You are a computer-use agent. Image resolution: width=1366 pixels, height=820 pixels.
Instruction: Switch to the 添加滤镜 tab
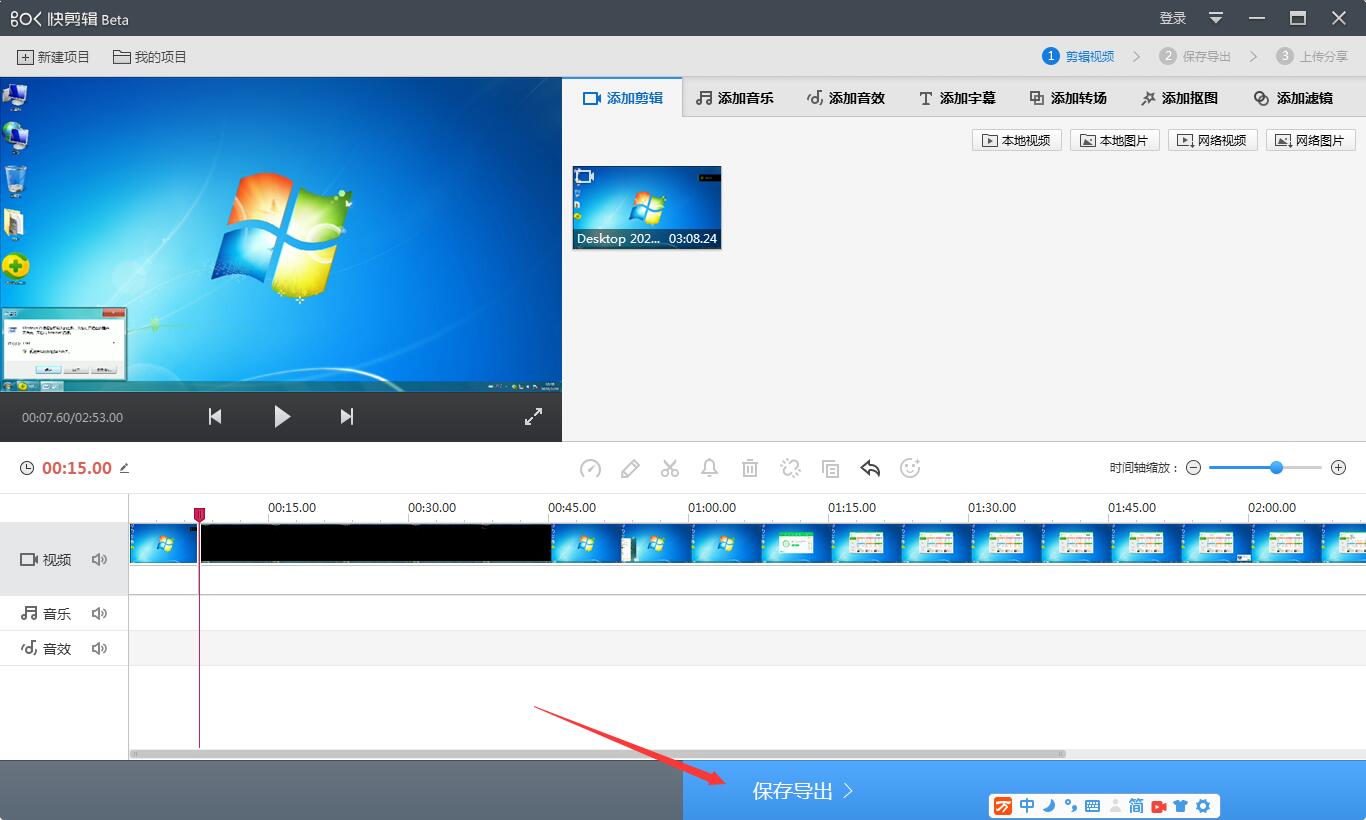pyautogui.click(x=1293, y=98)
